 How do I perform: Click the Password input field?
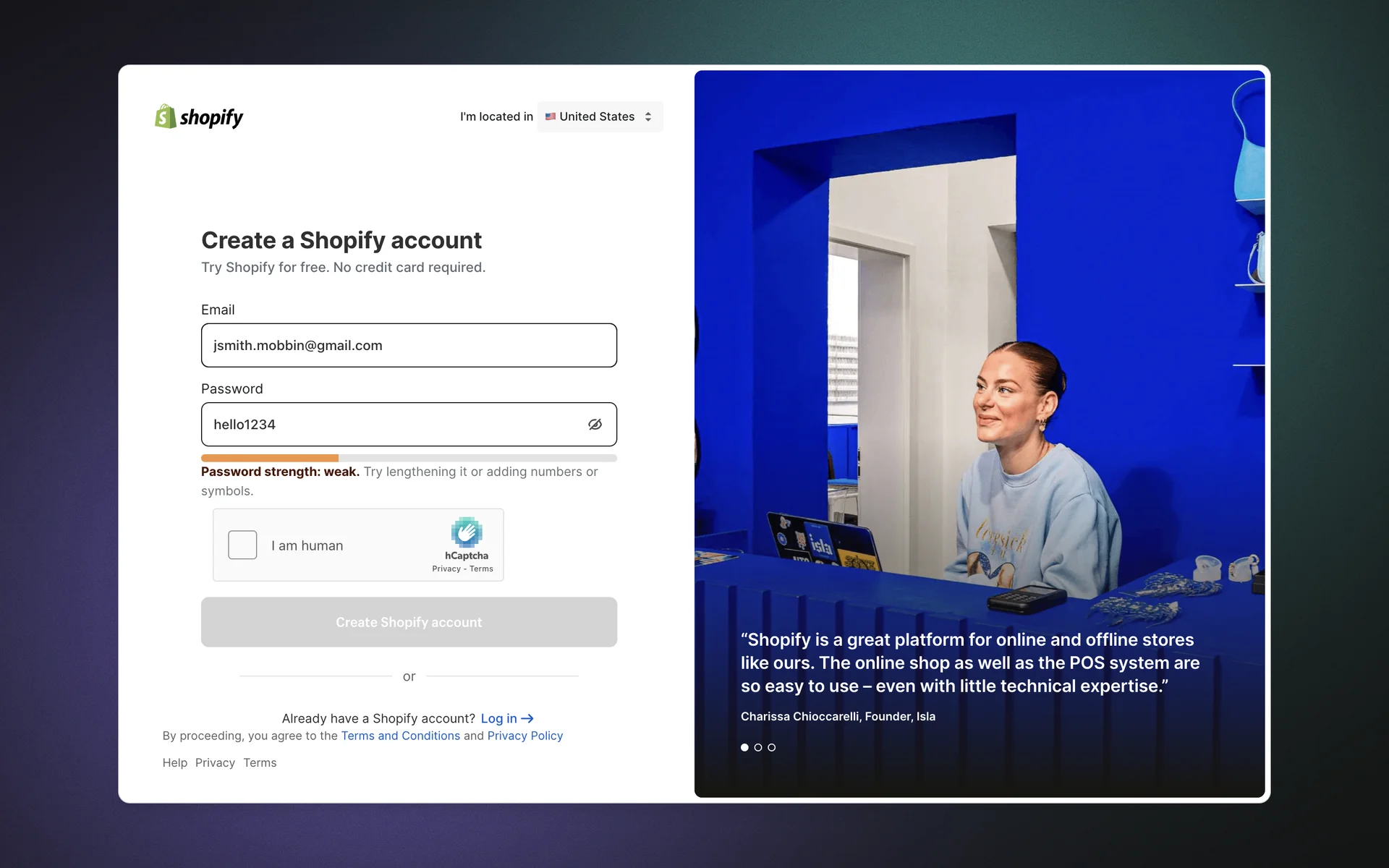pos(391,425)
